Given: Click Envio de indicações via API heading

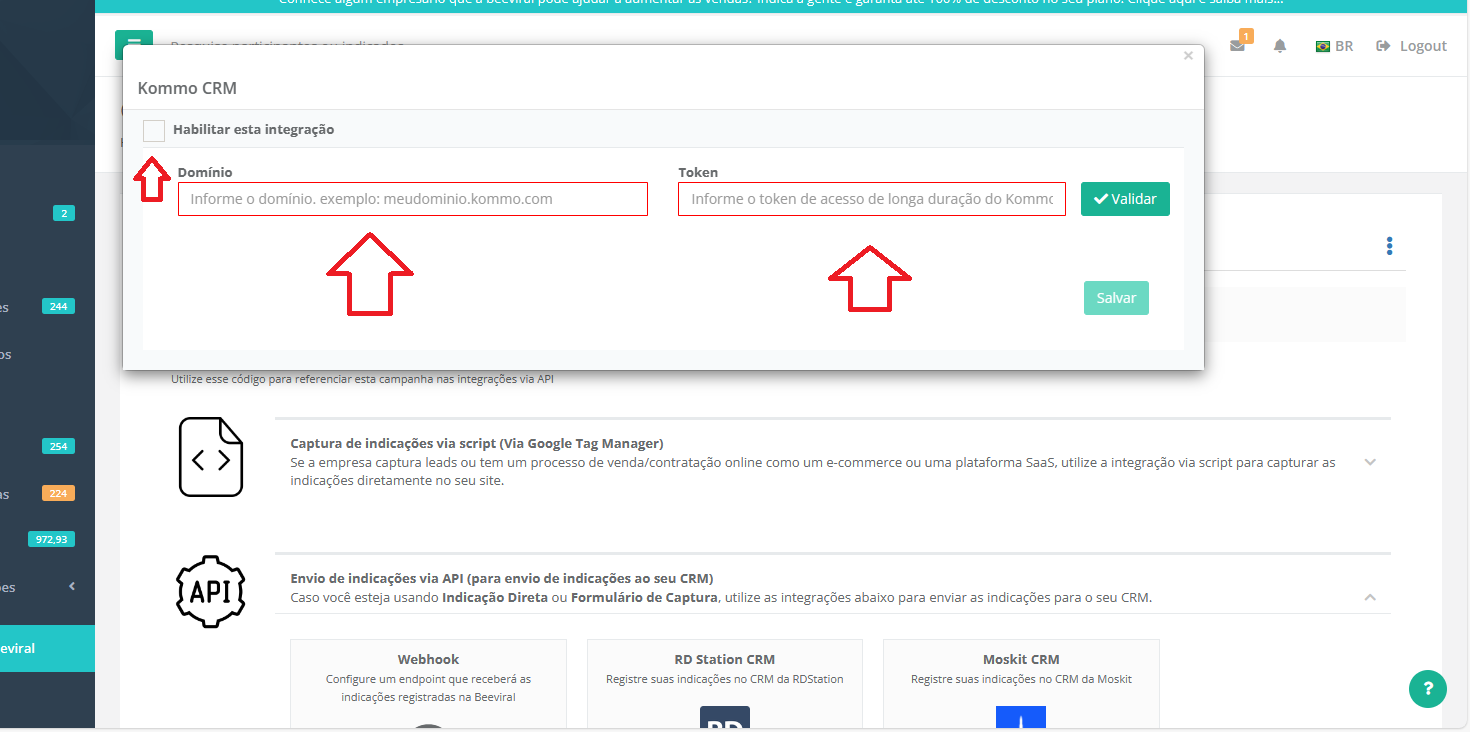Looking at the screenshot, I should pos(502,578).
